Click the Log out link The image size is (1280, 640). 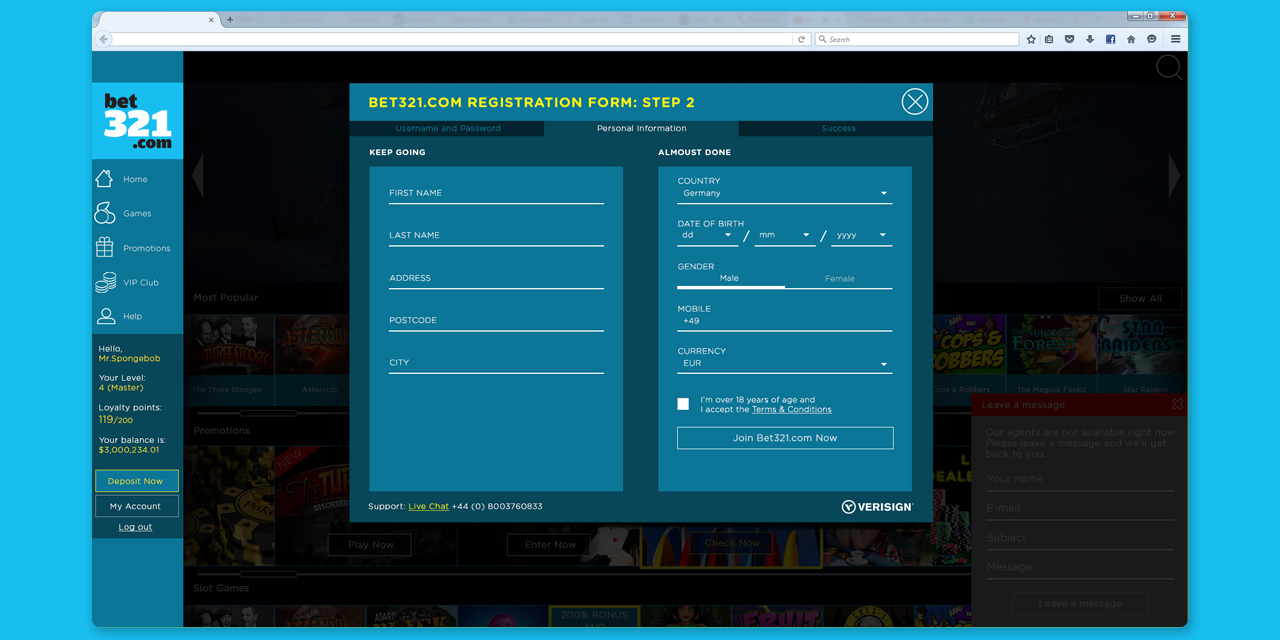(x=136, y=528)
